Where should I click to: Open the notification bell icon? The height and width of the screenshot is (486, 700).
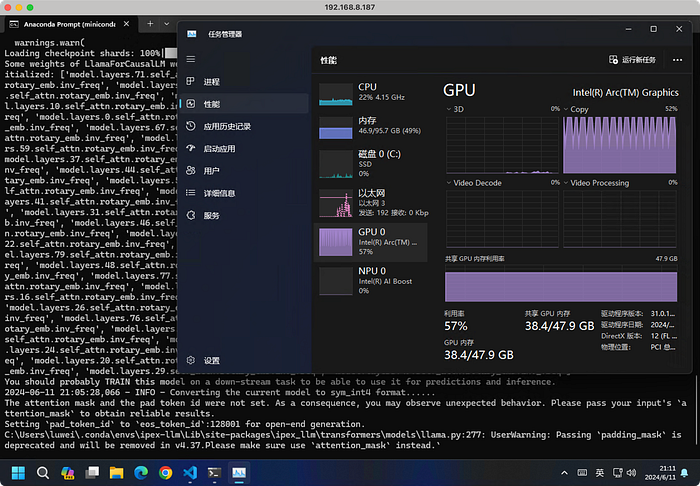pos(684,473)
